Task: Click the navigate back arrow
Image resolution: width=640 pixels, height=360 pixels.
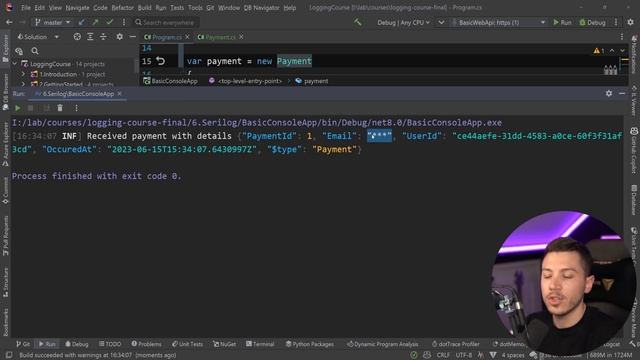Action: [x=9, y=22]
